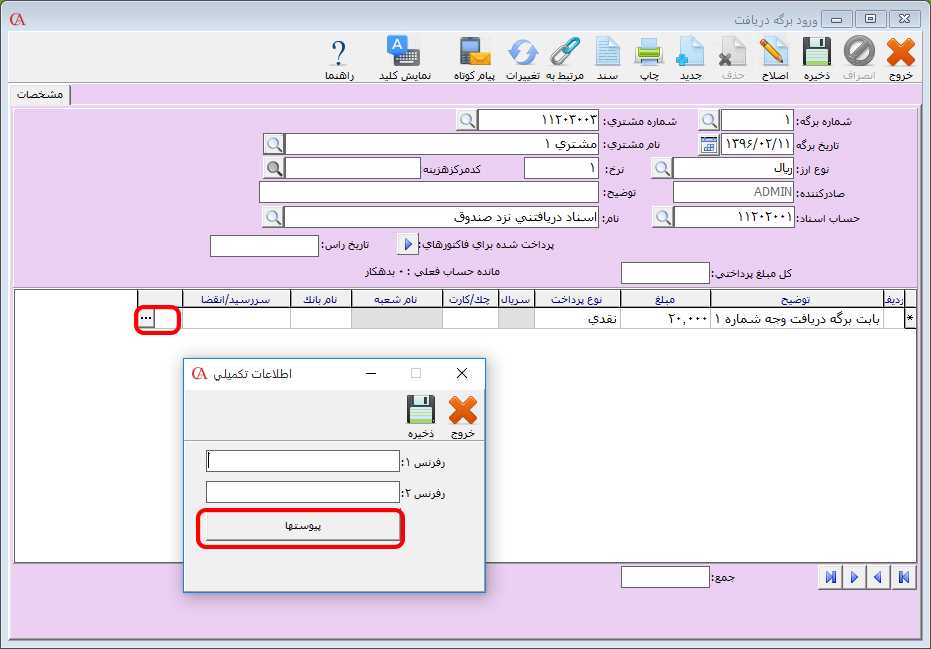Click the Edit (اصلاح) pencil icon

coord(773,53)
